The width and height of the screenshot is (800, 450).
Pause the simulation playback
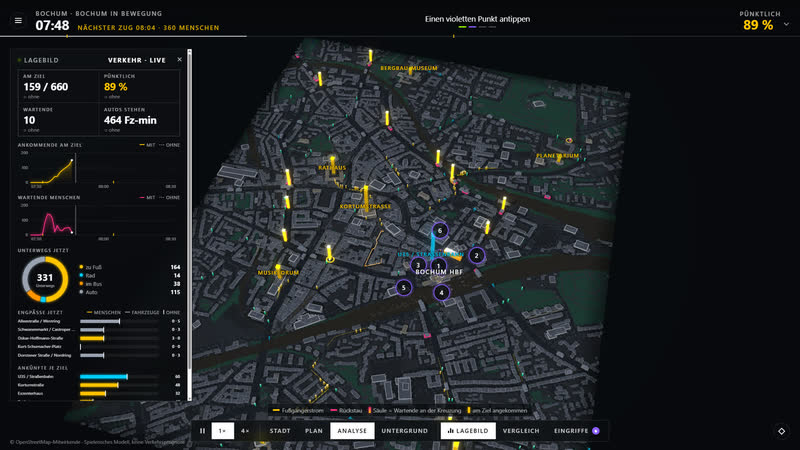click(x=203, y=431)
